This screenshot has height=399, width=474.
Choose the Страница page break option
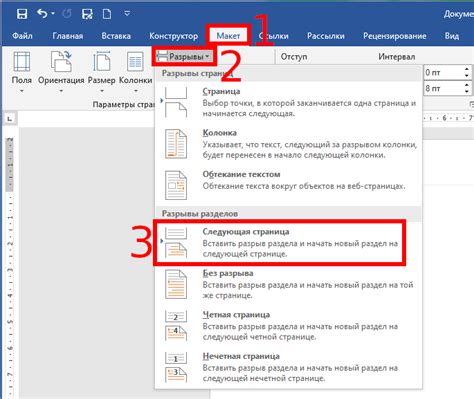(x=288, y=102)
